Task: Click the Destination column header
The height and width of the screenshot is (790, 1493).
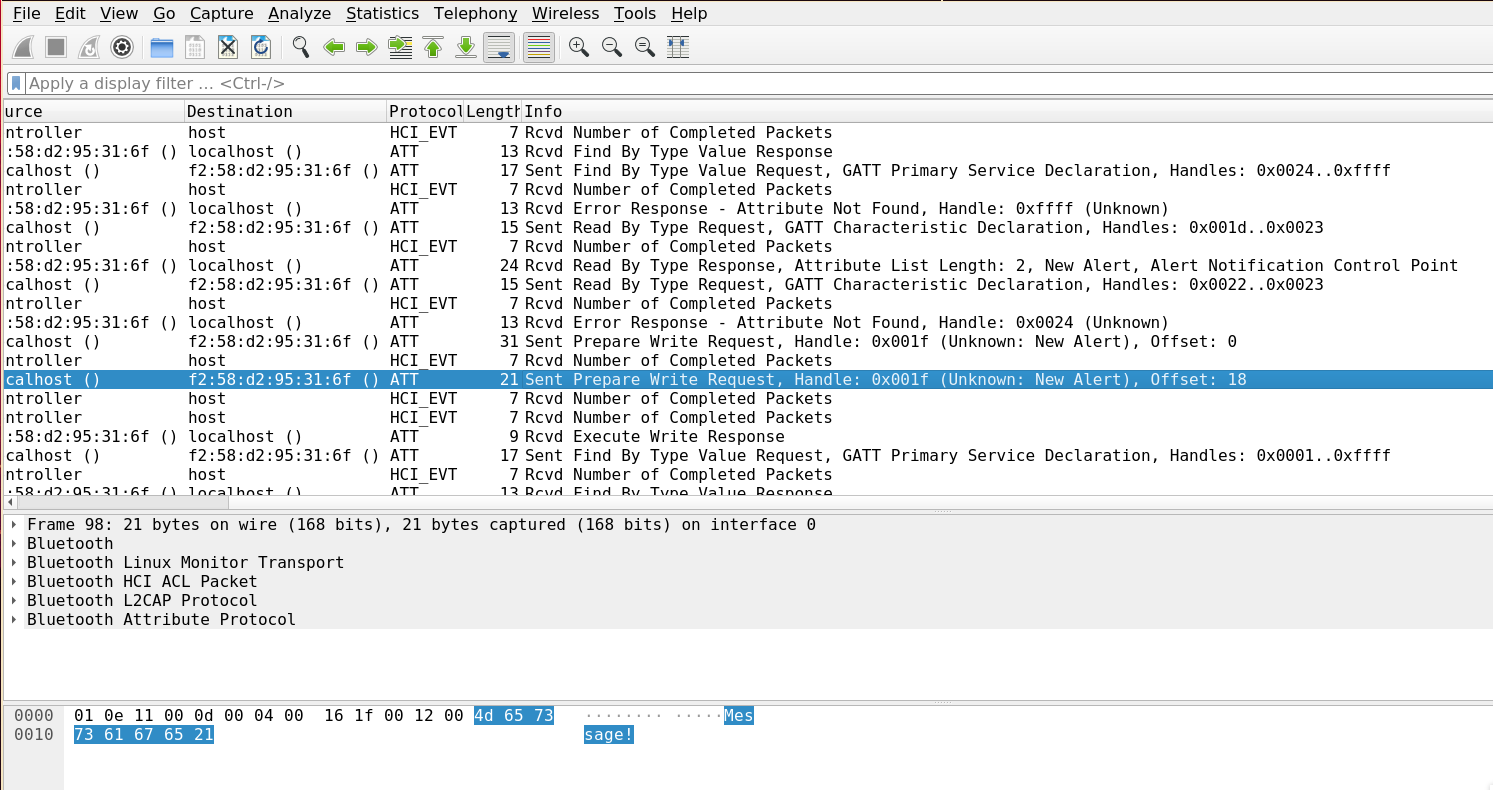Action: point(284,111)
